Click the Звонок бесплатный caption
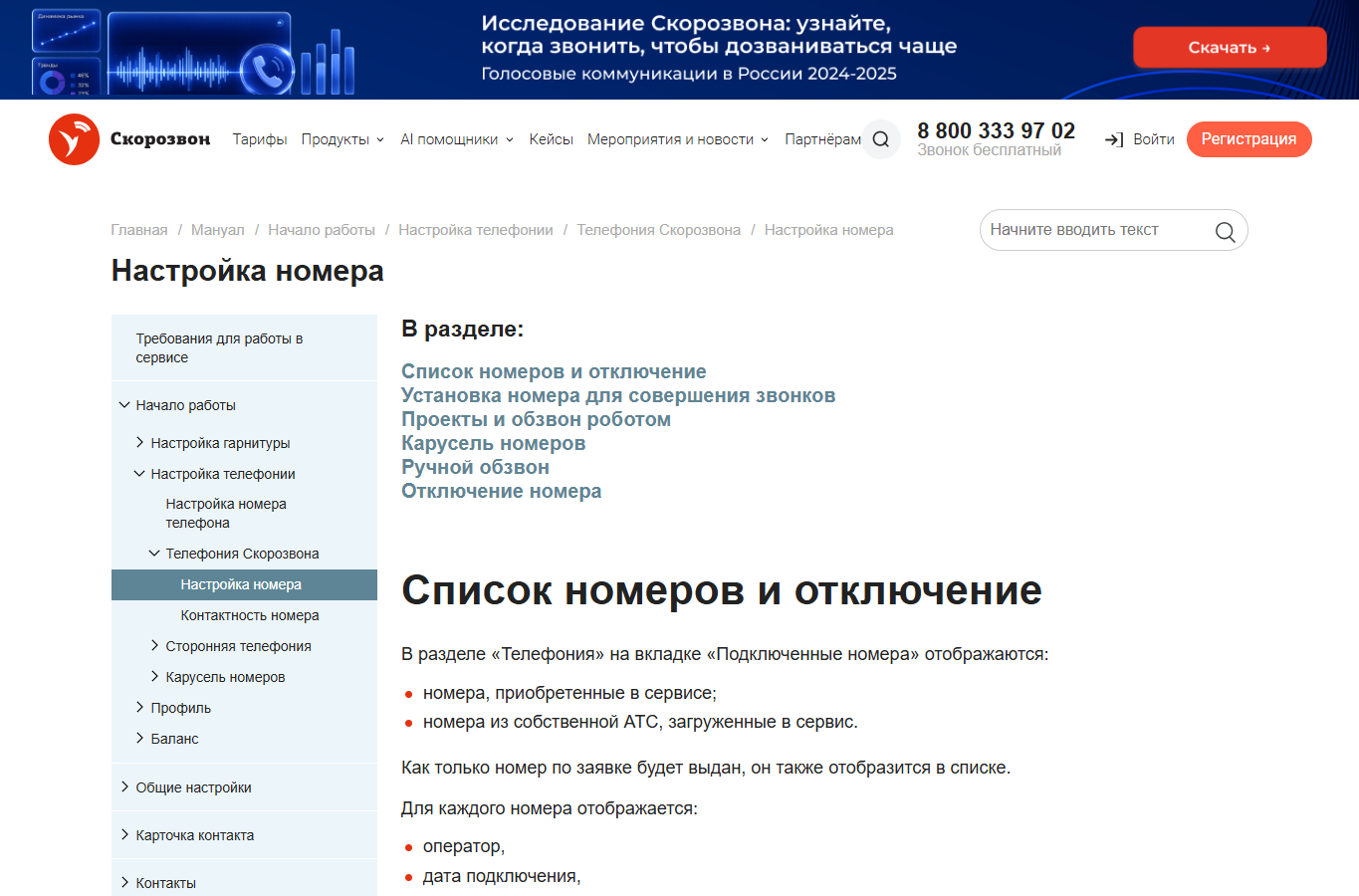This screenshot has width=1359, height=896. [989, 150]
